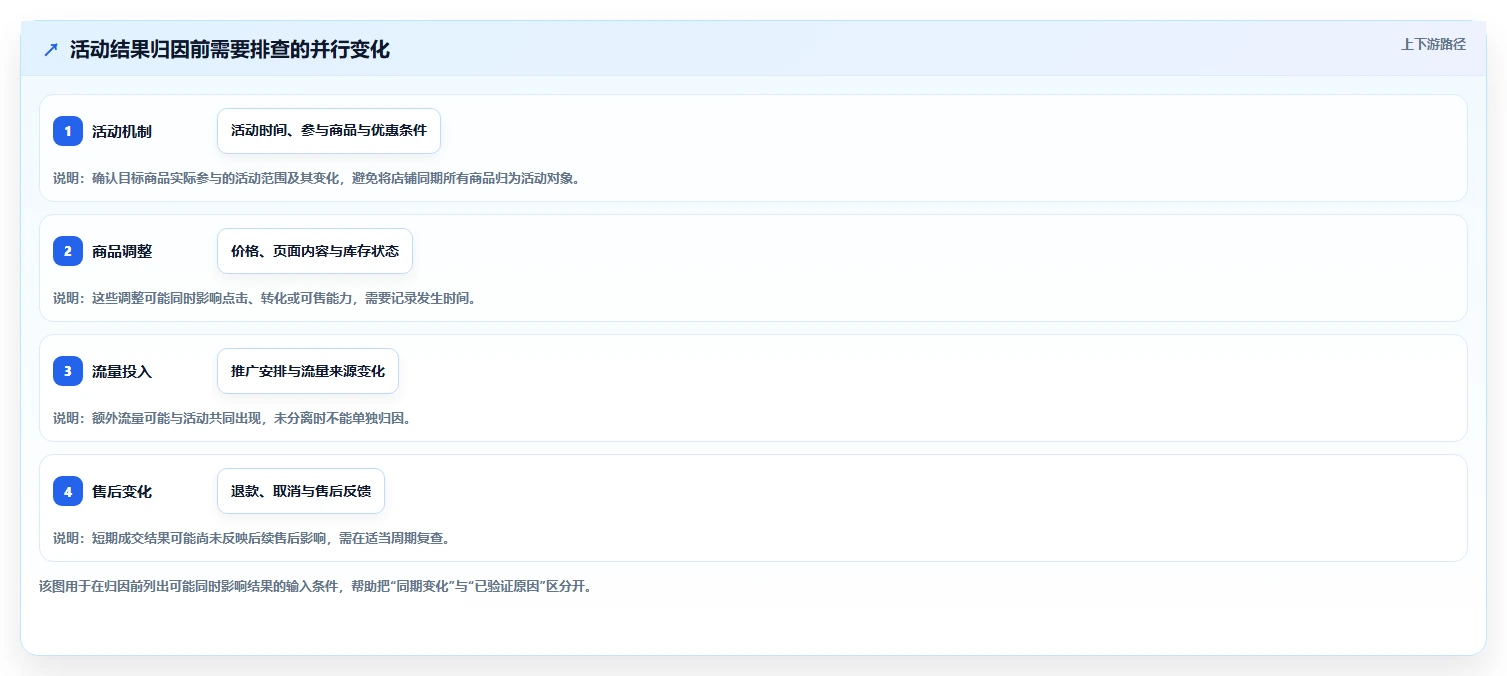The image size is (1507, 676).
Task: Click the number 4 step badge
Action: pos(68,491)
